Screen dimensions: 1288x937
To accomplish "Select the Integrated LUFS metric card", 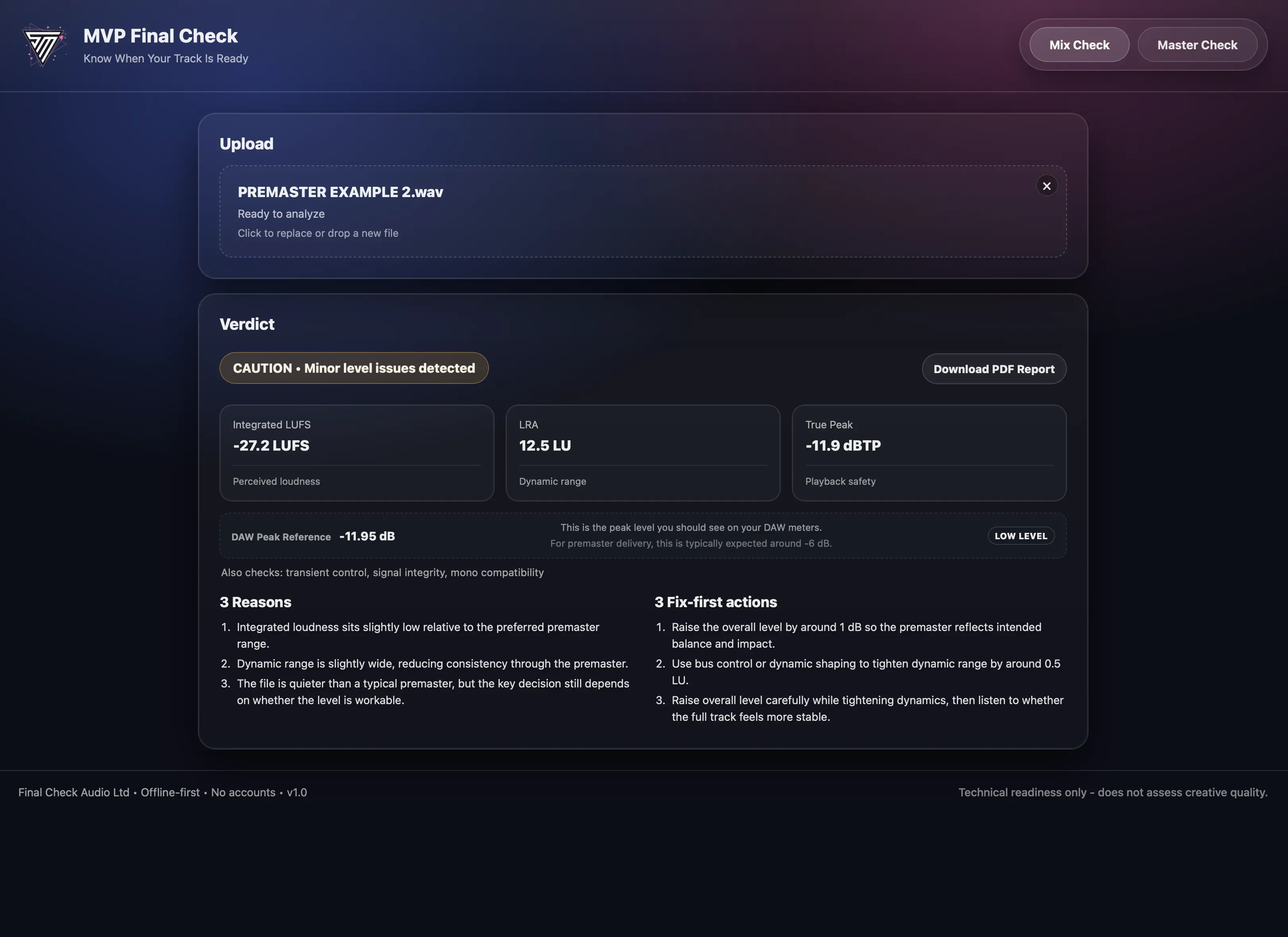I will pos(356,452).
